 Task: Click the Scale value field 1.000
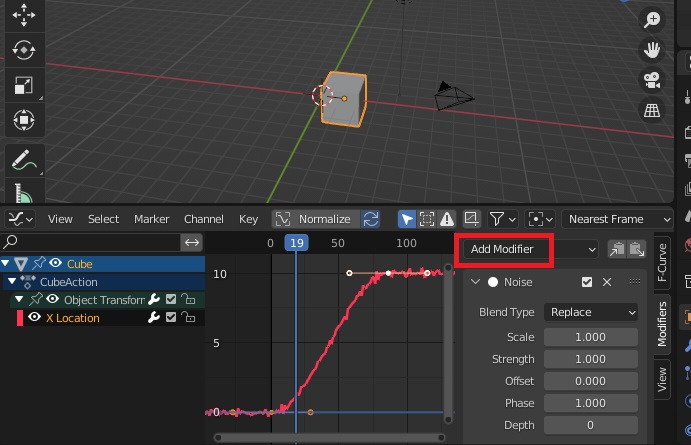(x=591, y=337)
